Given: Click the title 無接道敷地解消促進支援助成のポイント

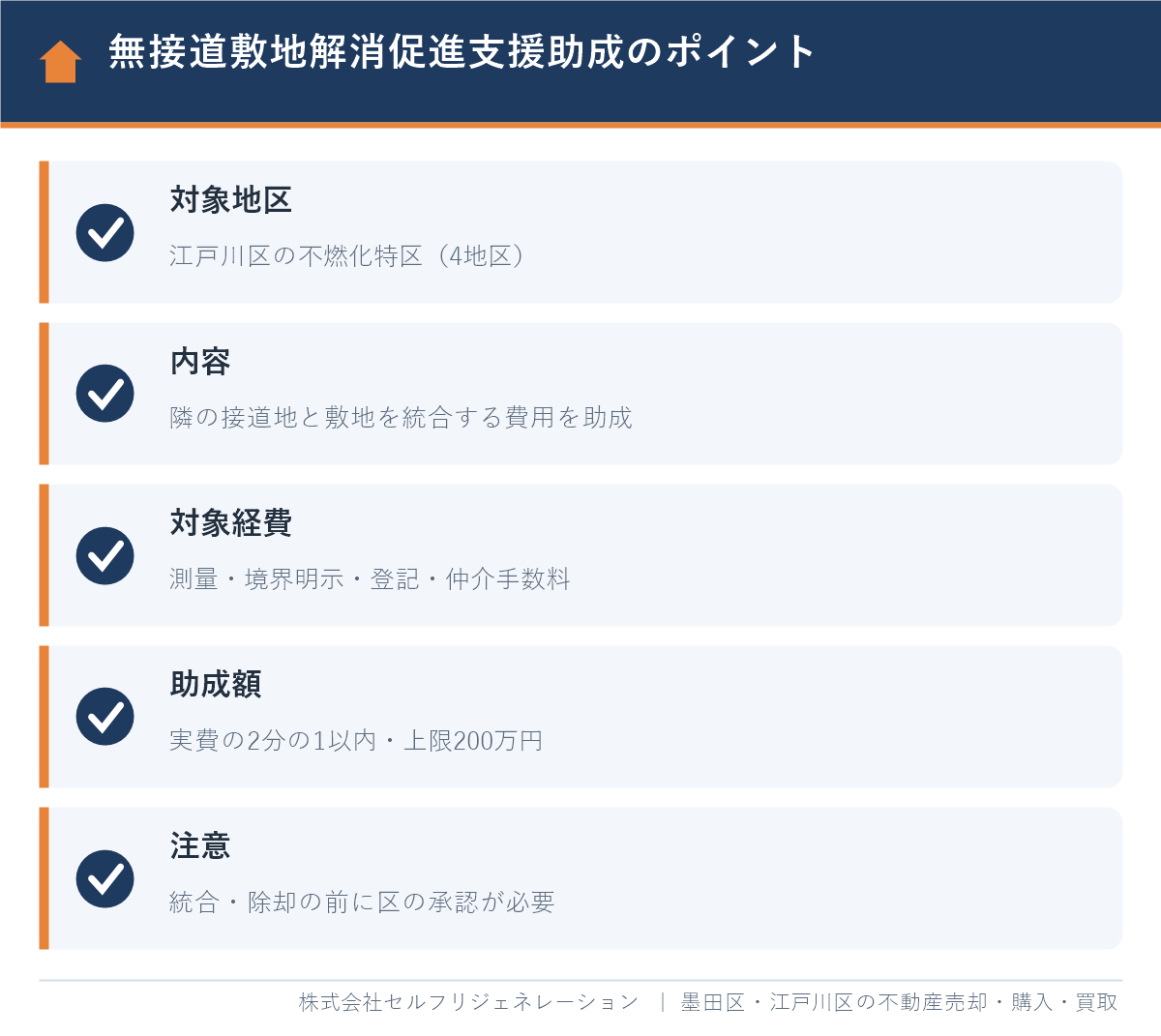Looking at the screenshot, I should click(462, 52).
